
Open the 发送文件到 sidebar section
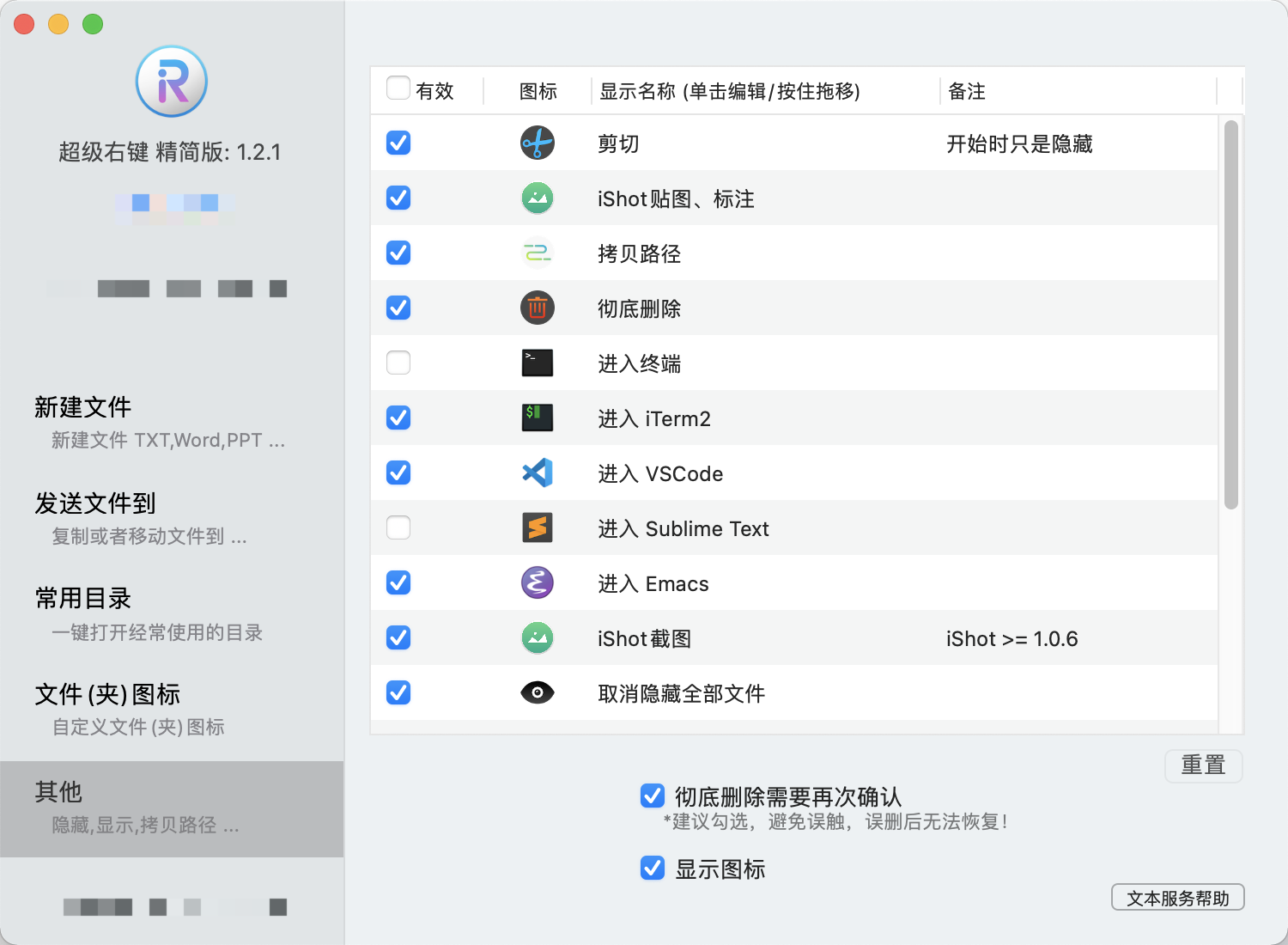[172, 519]
